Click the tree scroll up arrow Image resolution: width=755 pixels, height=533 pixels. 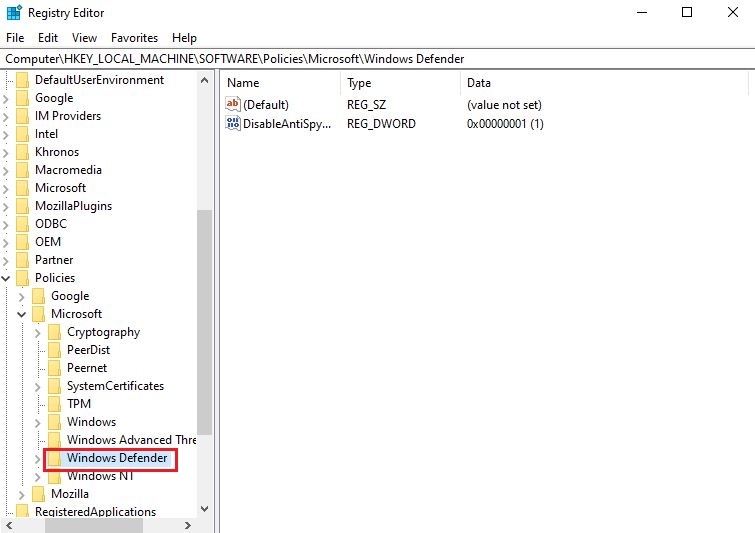point(205,80)
